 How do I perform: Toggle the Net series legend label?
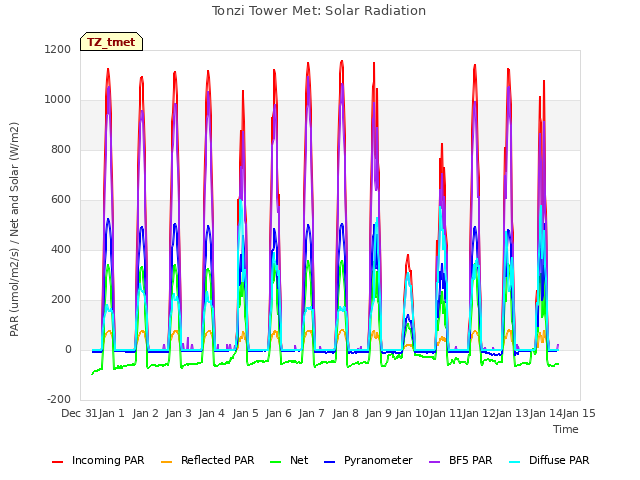(299, 460)
